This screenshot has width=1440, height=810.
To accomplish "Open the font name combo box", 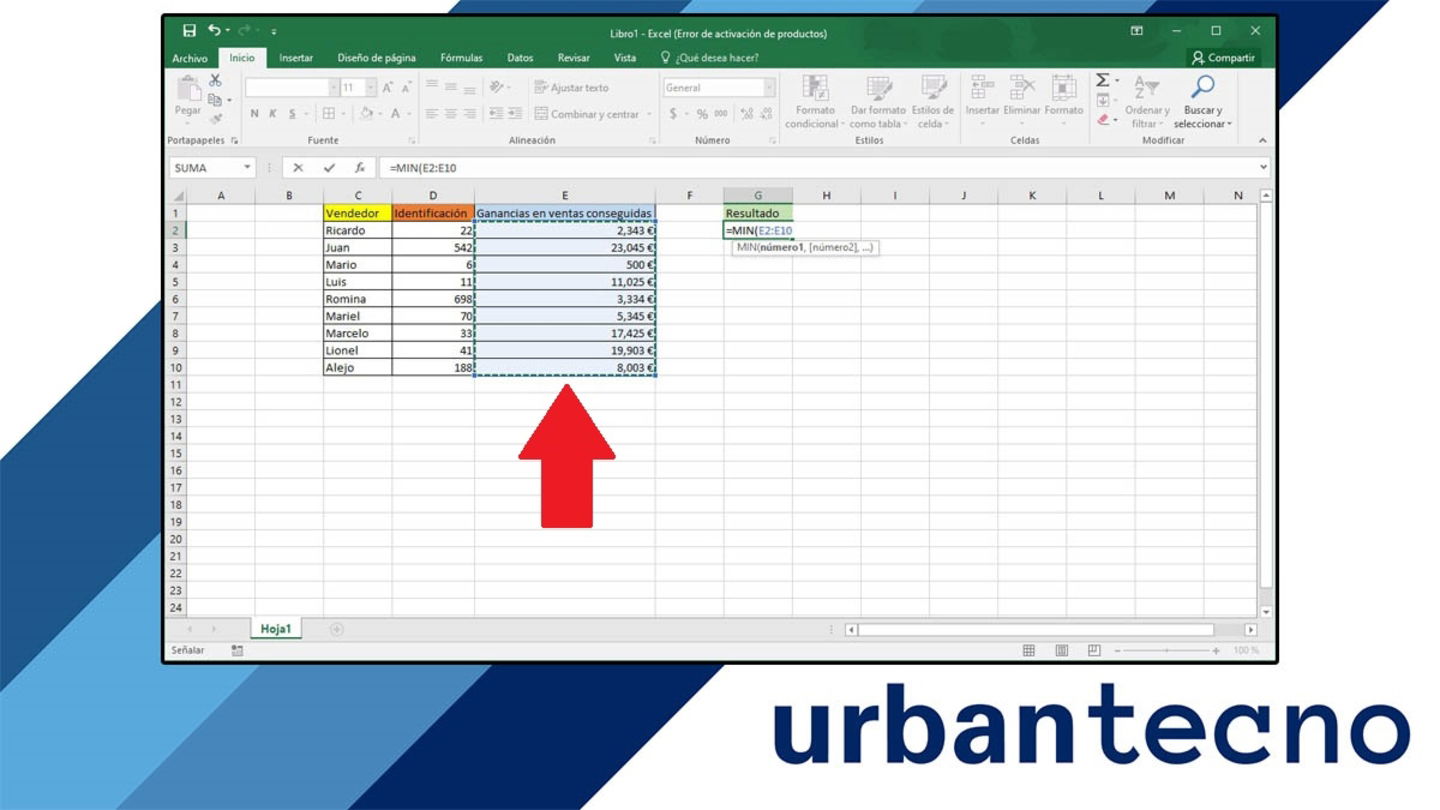I will (291, 88).
